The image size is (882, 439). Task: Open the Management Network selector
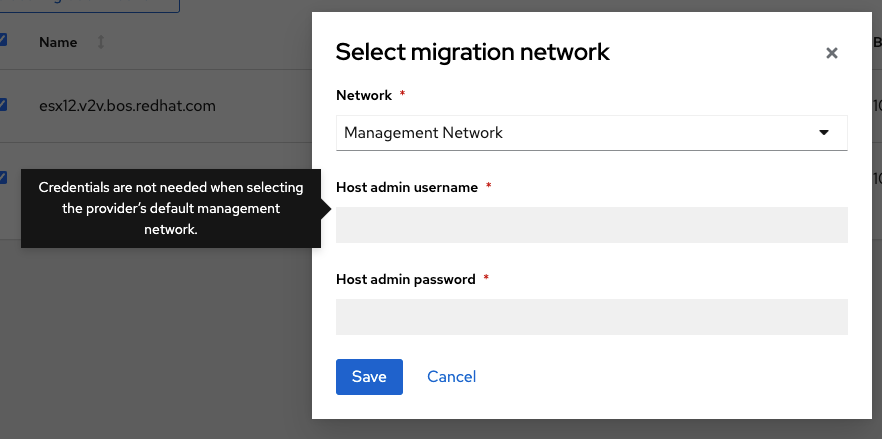[x=591, y=132]
